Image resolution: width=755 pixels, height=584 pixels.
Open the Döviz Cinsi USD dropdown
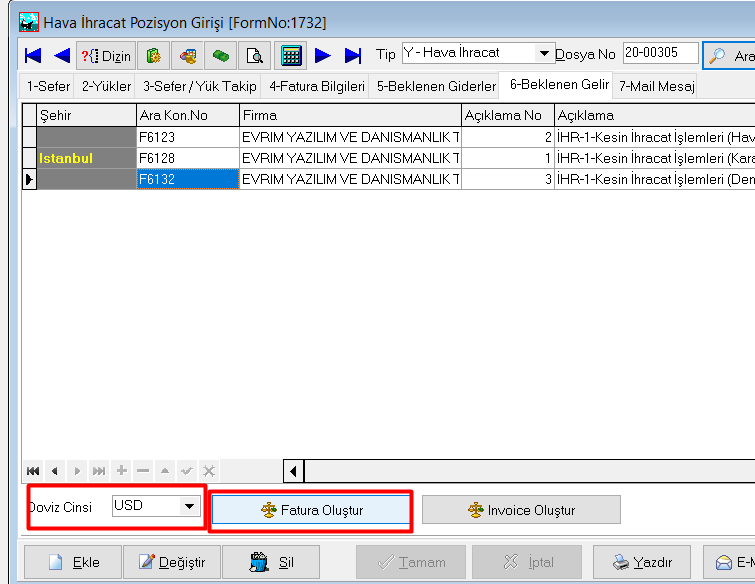(189, 506)
